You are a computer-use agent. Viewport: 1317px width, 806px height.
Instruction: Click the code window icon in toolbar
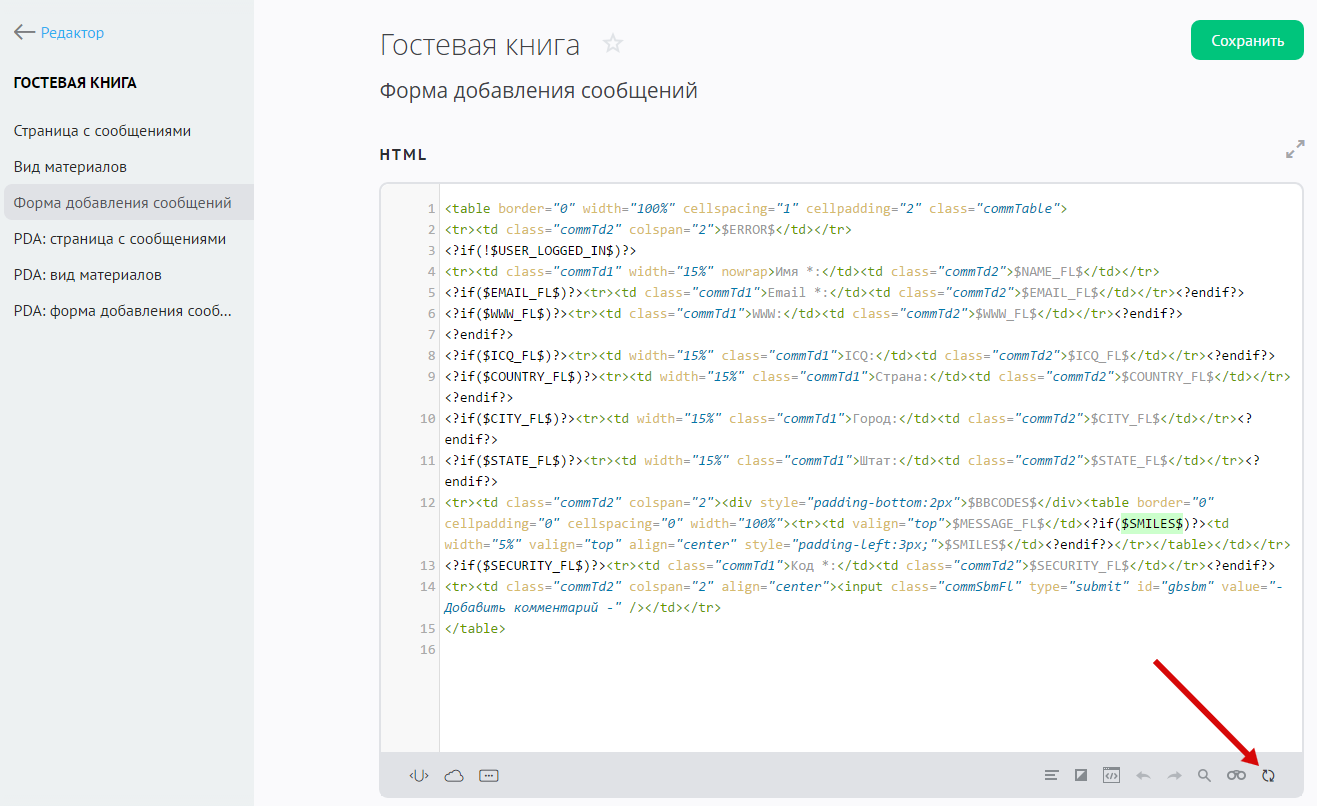(x=1111, y=775)
